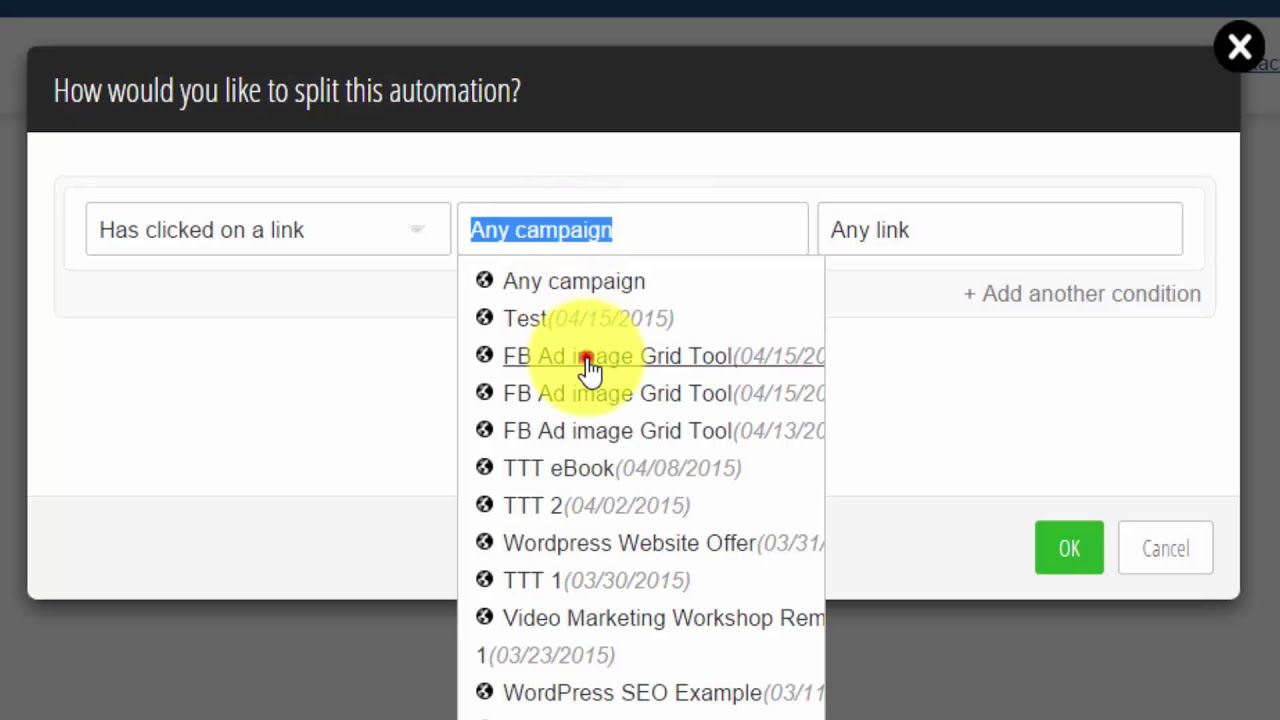This screenshot has height=720, width=1280.
Task: Click globe icon beside 'TTT 2'
Action: [485, 504]
